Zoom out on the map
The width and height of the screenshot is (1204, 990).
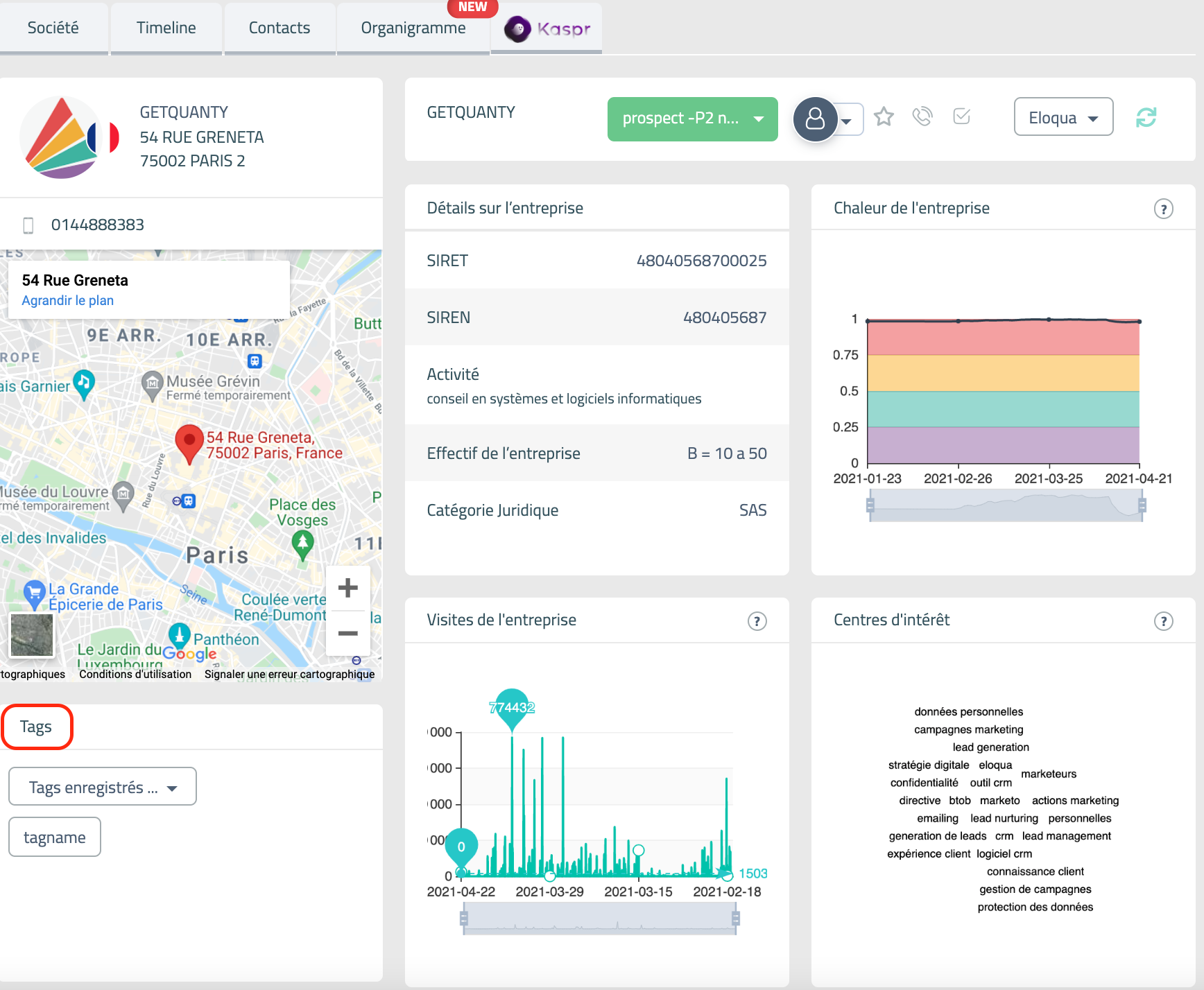[x=347, y=633]
